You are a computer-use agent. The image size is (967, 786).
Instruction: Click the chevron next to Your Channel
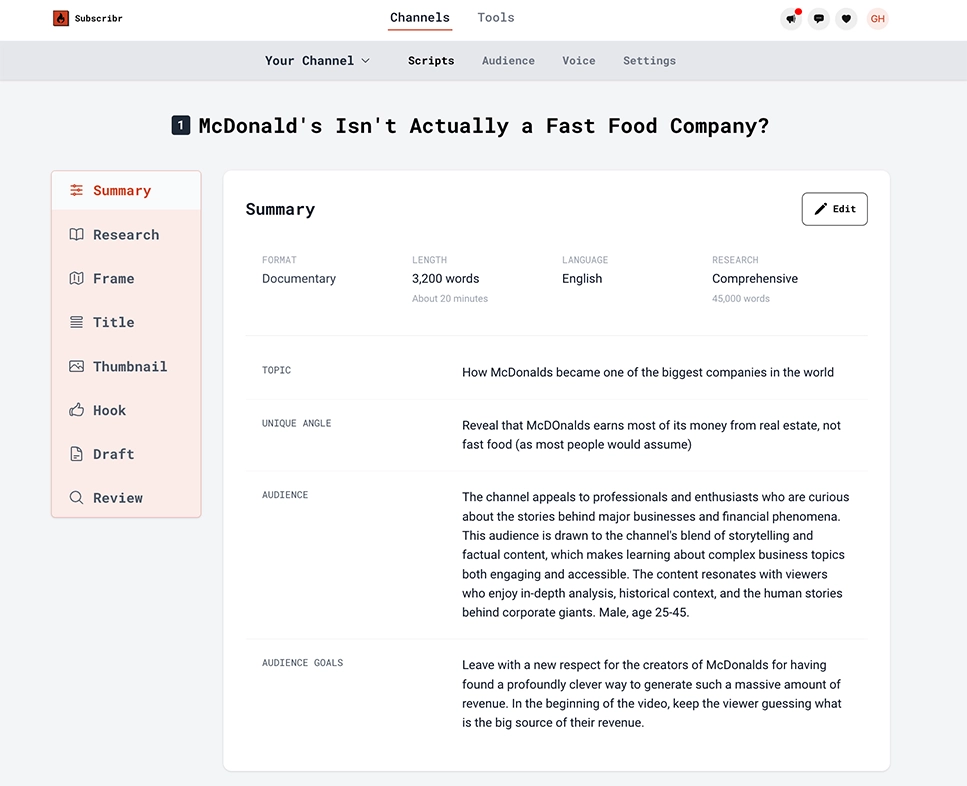(x=365, y=60)
